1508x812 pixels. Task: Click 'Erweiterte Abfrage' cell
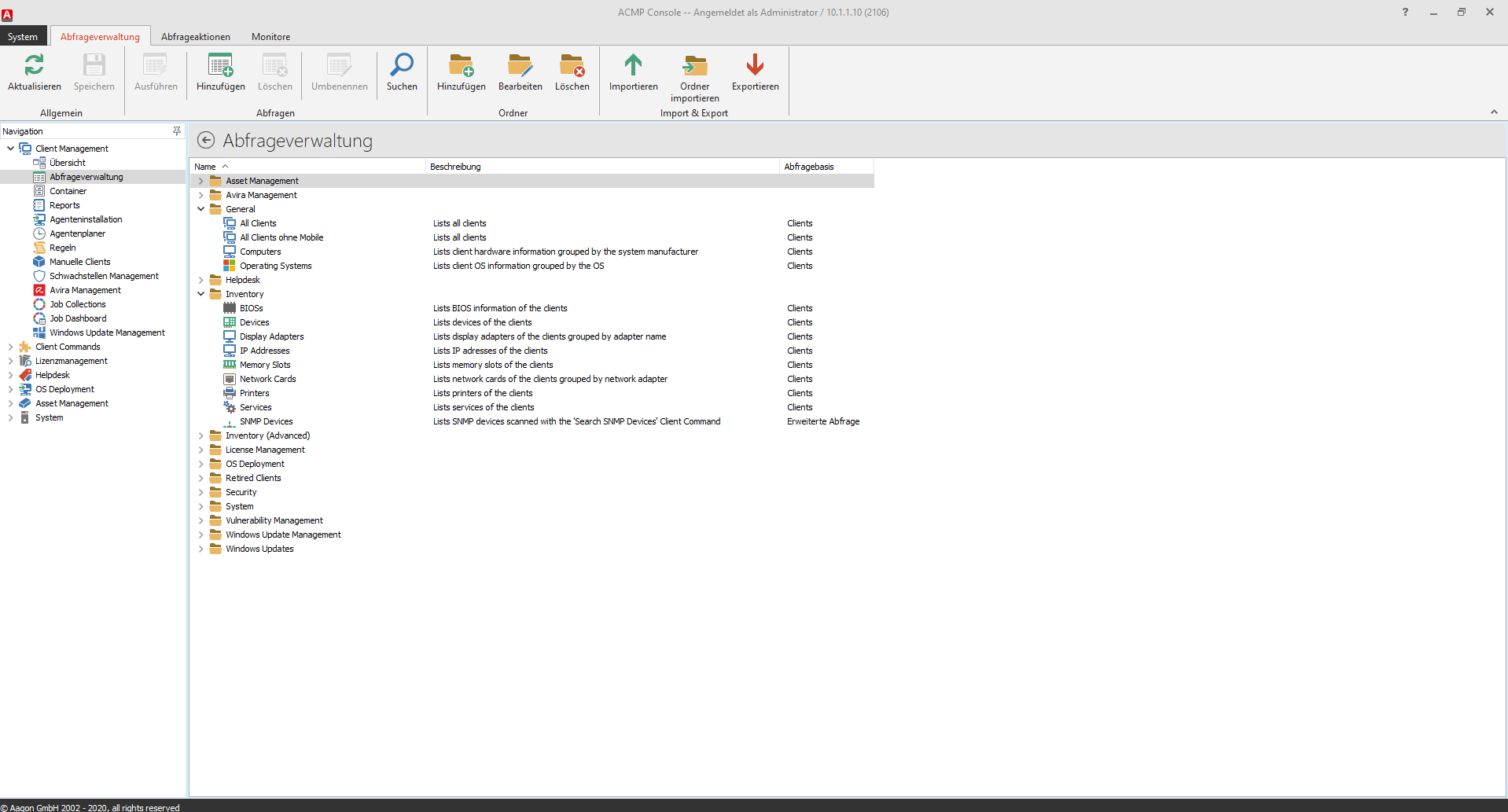click(823, 421)
